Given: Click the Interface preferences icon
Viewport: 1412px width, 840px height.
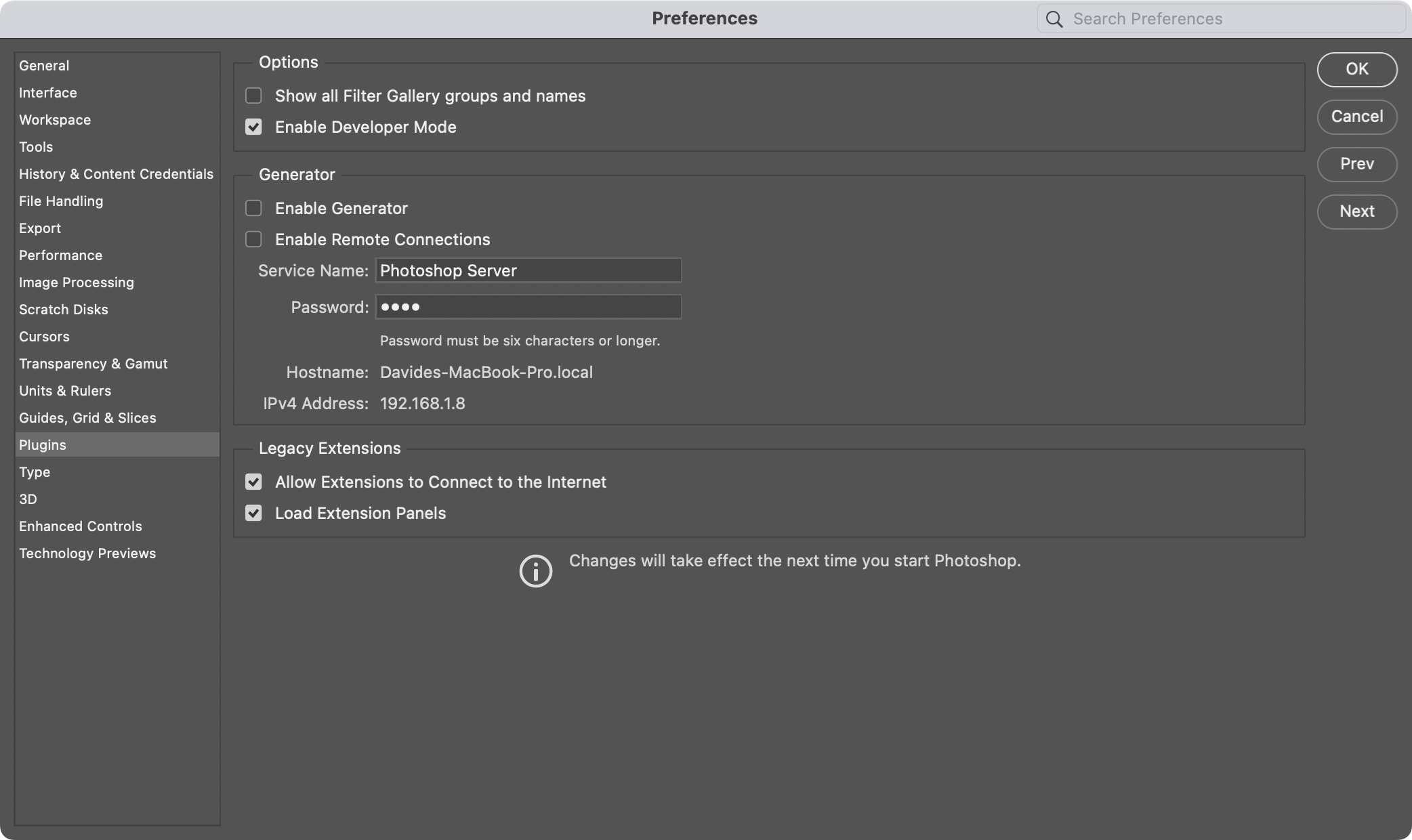Looking at the screenshot, I should coord(47,93).
